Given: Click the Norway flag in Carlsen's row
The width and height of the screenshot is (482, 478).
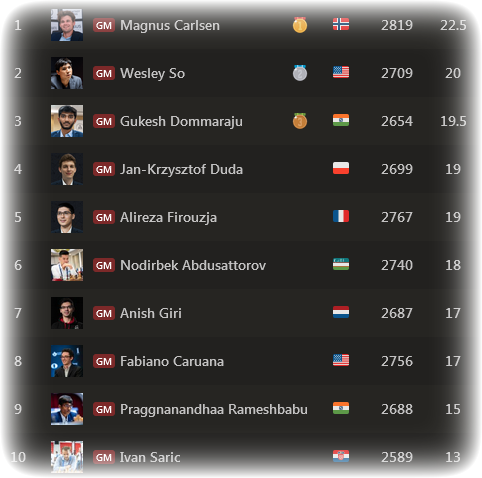Looking at the screenshot, I should [341, 24].
